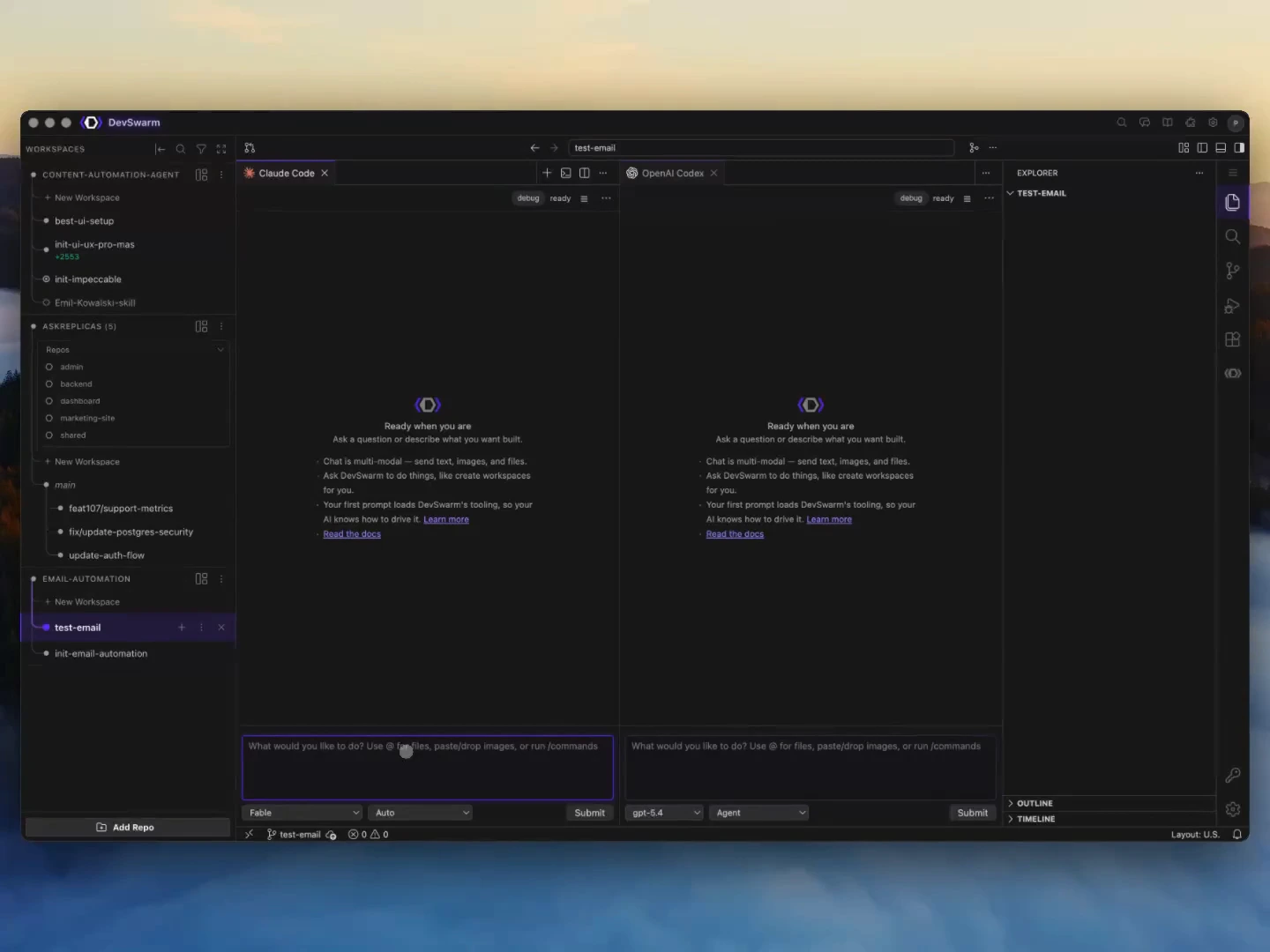Click the key icon in activity bar

(1233, 775)
